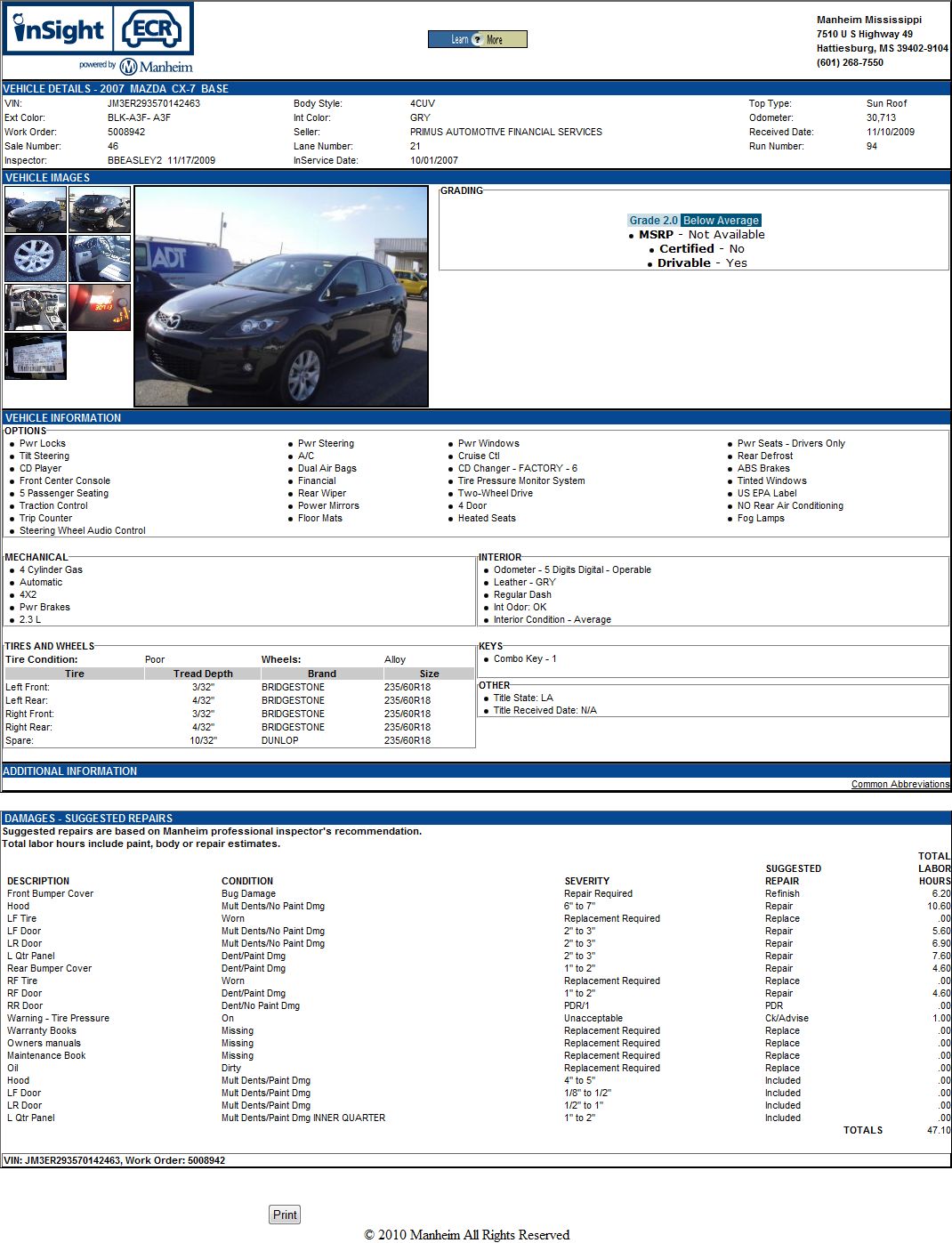Click the large main vehicle photo
The width and height of the screenshot is (952, 1243).
[x=281, y=296]
